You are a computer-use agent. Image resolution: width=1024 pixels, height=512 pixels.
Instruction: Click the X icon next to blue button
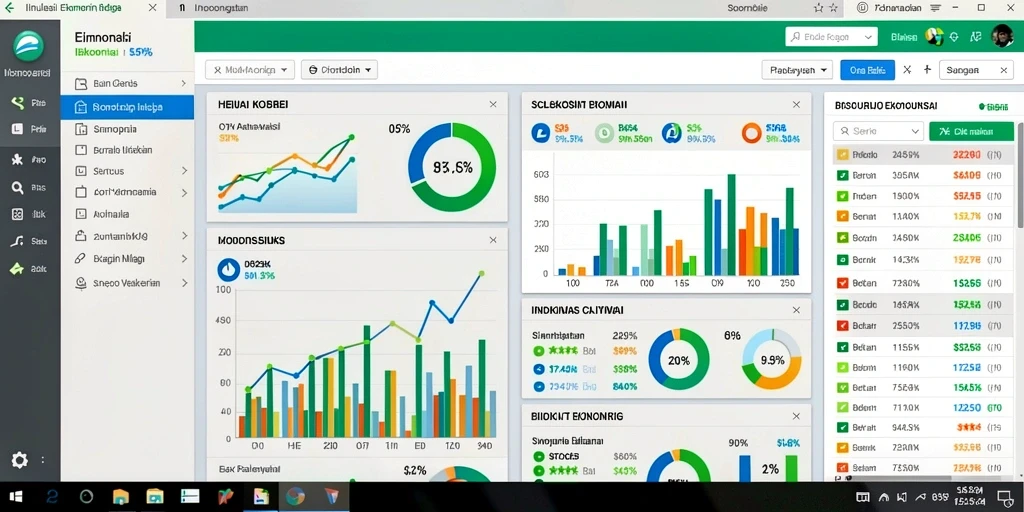(x=907, y=69)
